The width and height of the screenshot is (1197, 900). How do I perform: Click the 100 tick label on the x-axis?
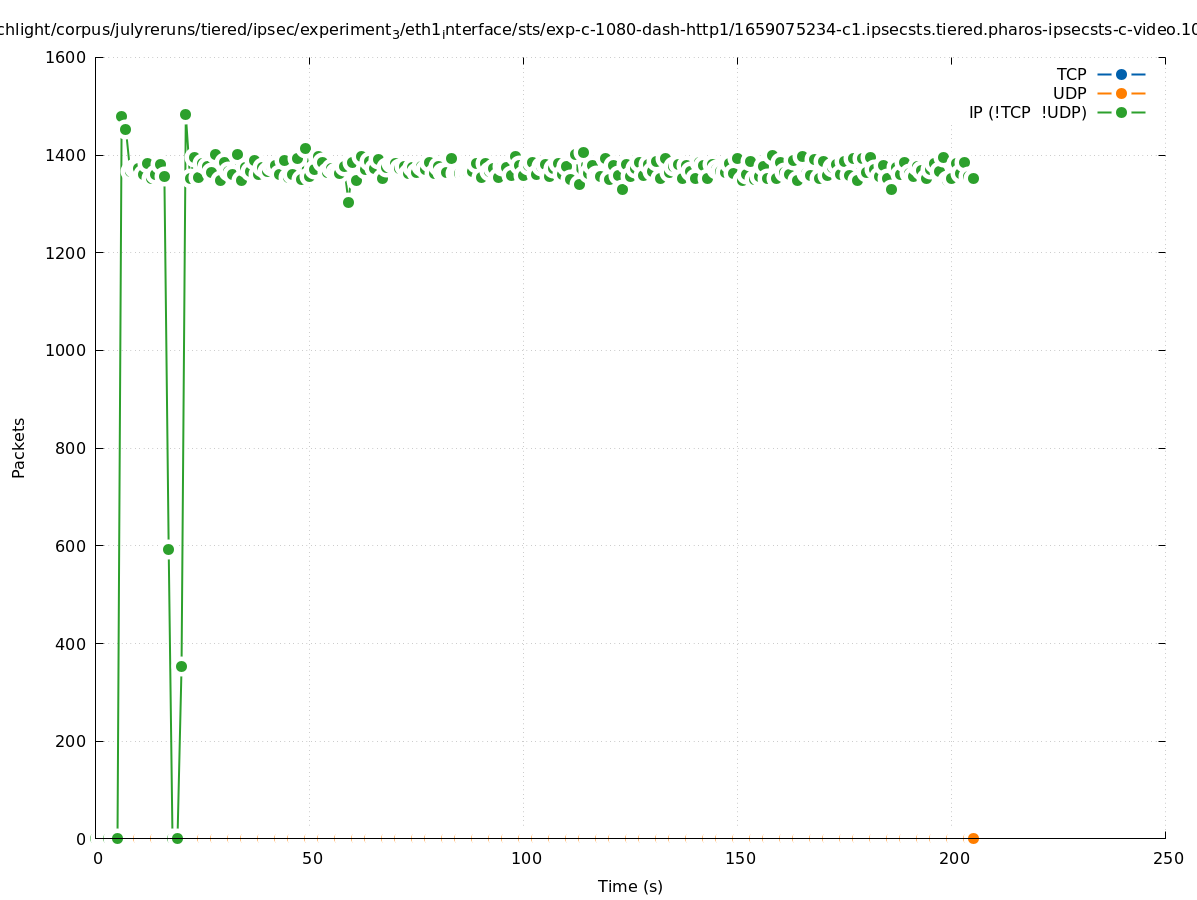526,858
